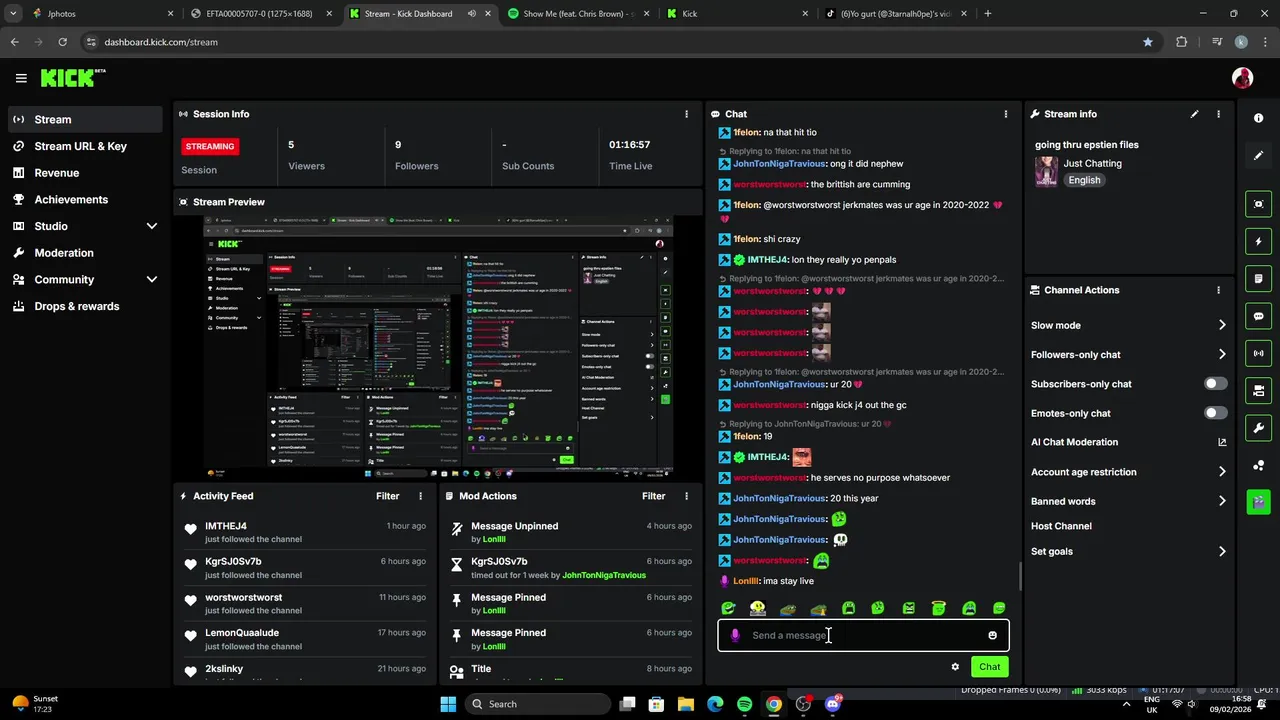
Task: Click the speech bubble icon in right sidebar
Action: point(1258,316)
